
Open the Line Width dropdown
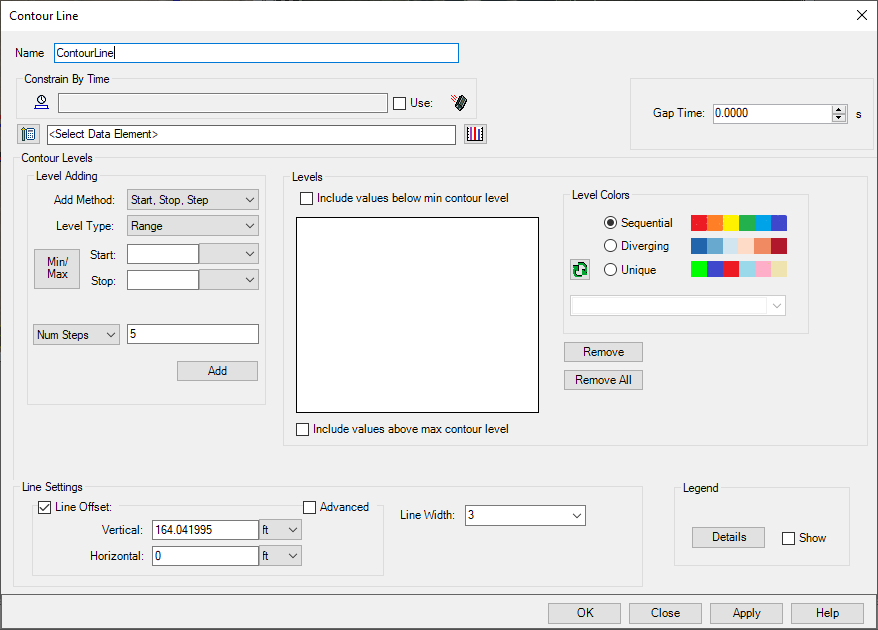click(x=524, y=515)
